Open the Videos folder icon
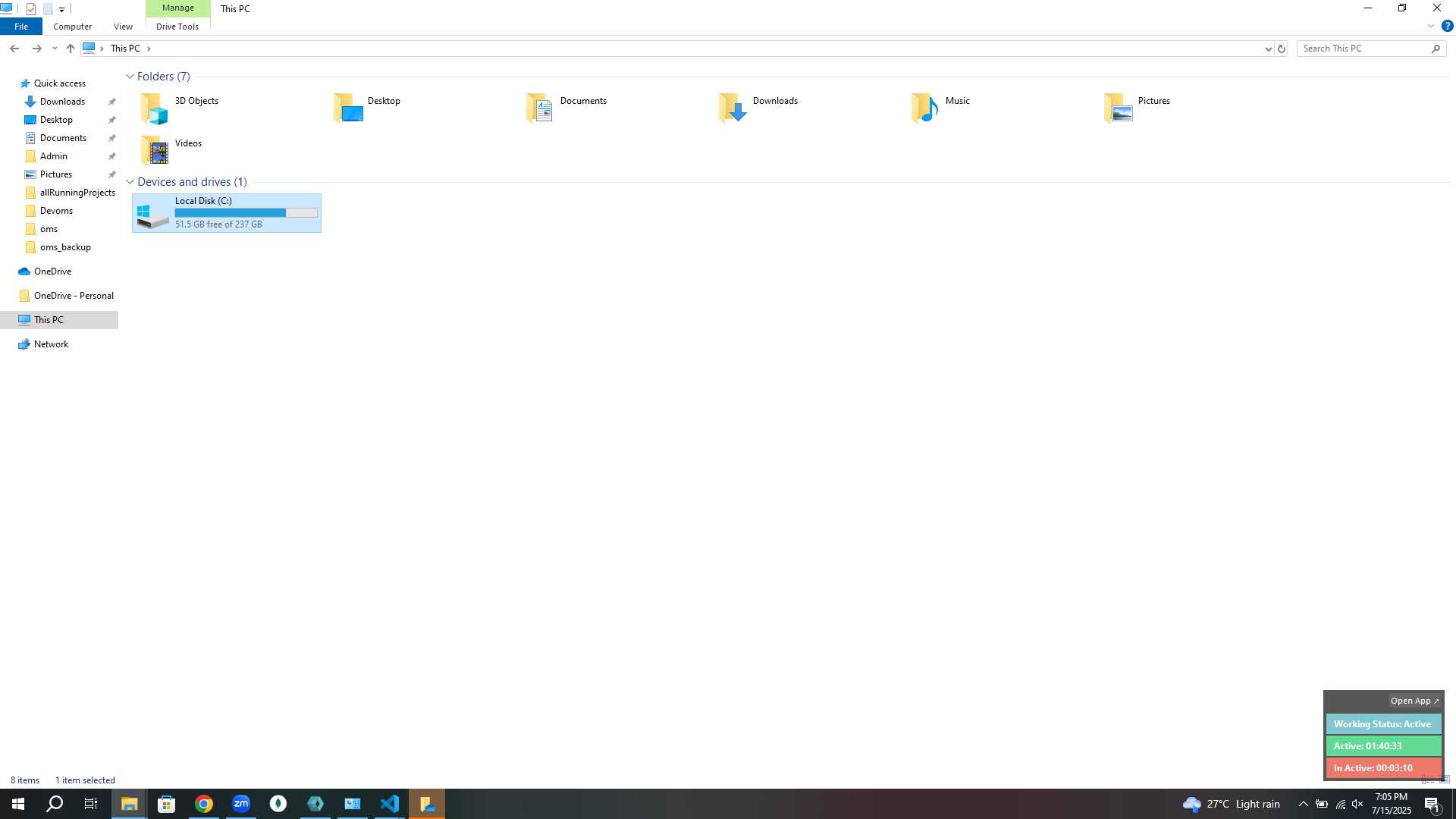 155,150
